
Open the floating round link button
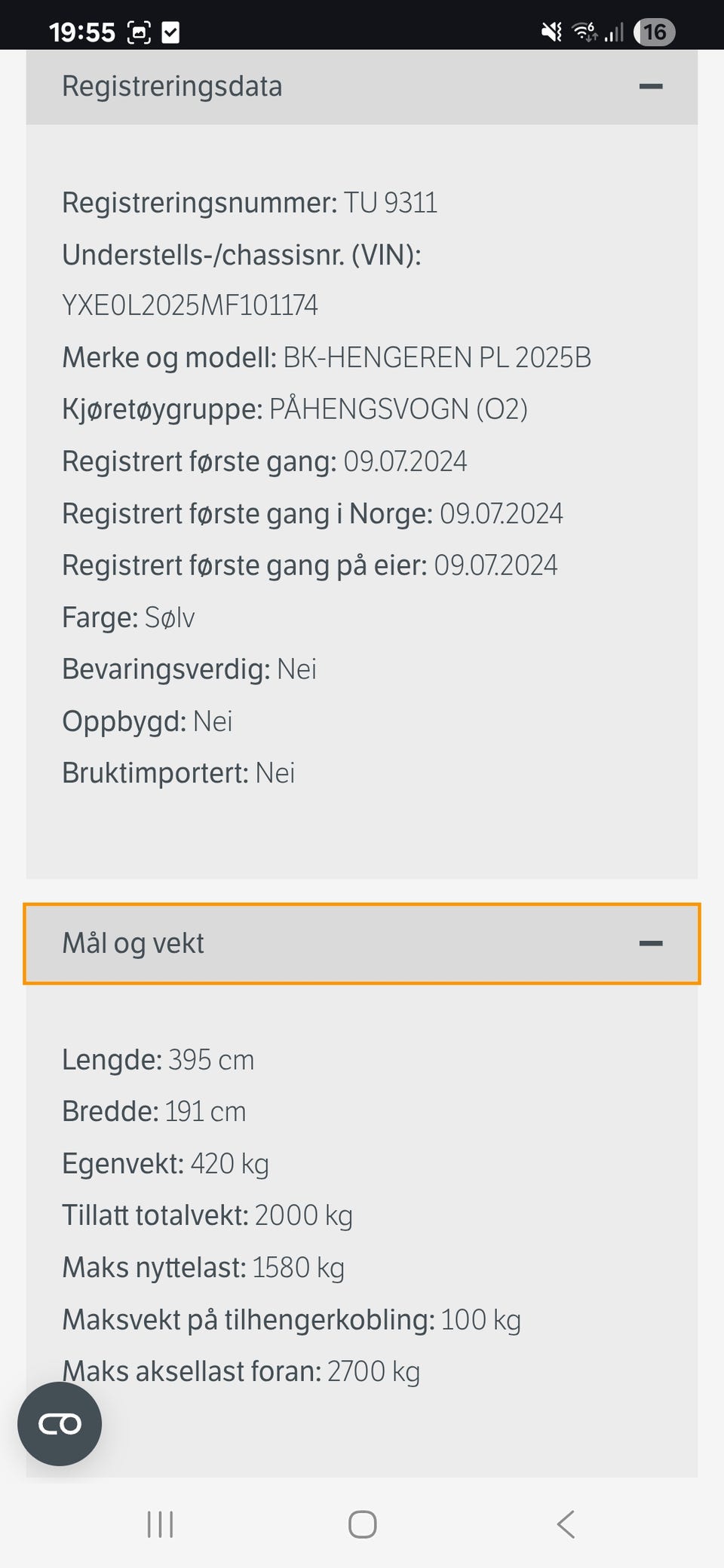click(60, 1424)
